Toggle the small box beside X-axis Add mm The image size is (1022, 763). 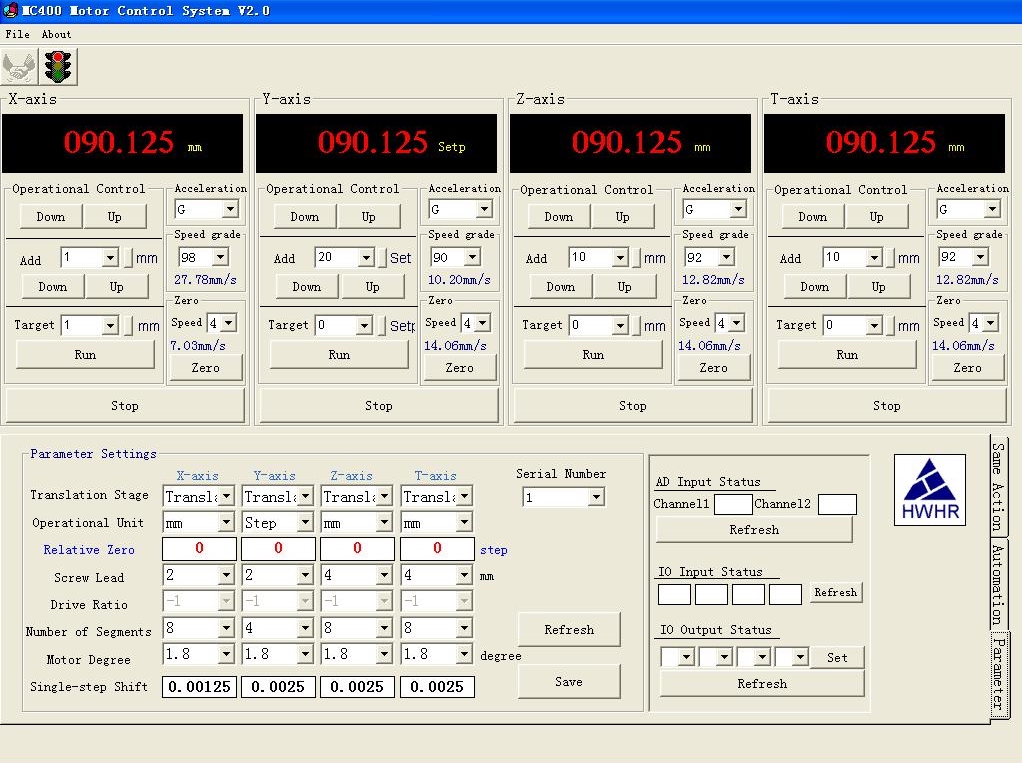click(x=127, y=259)
